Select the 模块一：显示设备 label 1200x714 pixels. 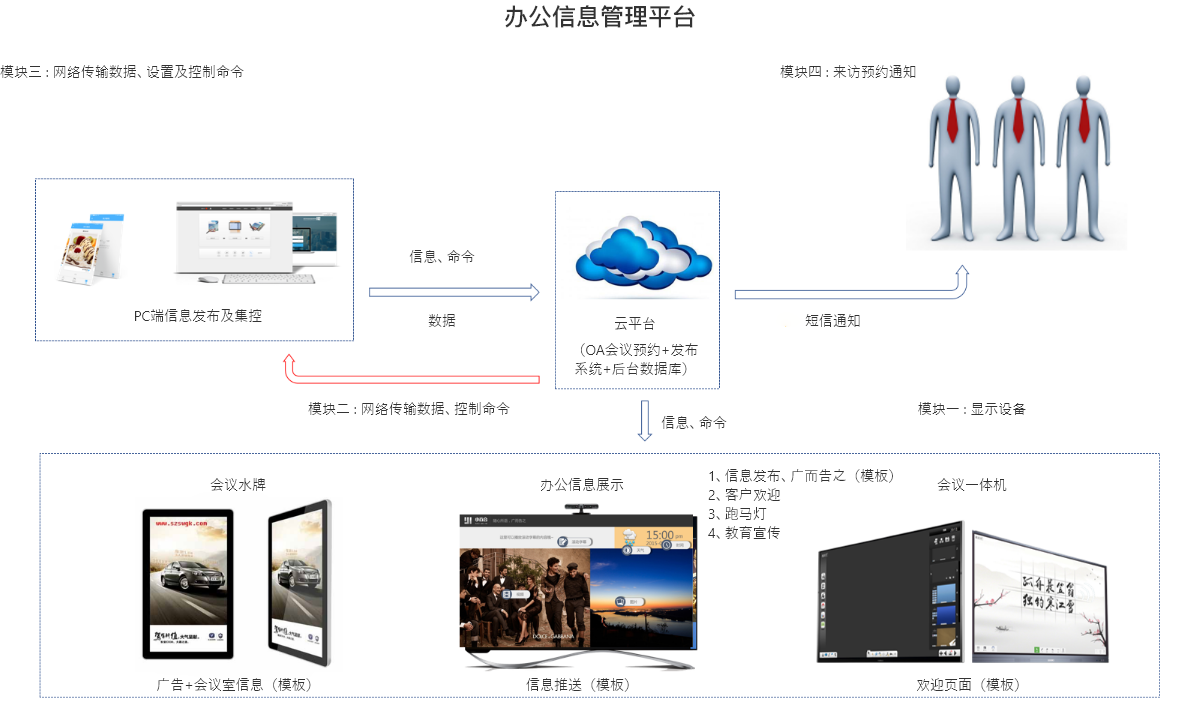pos(972,408)
